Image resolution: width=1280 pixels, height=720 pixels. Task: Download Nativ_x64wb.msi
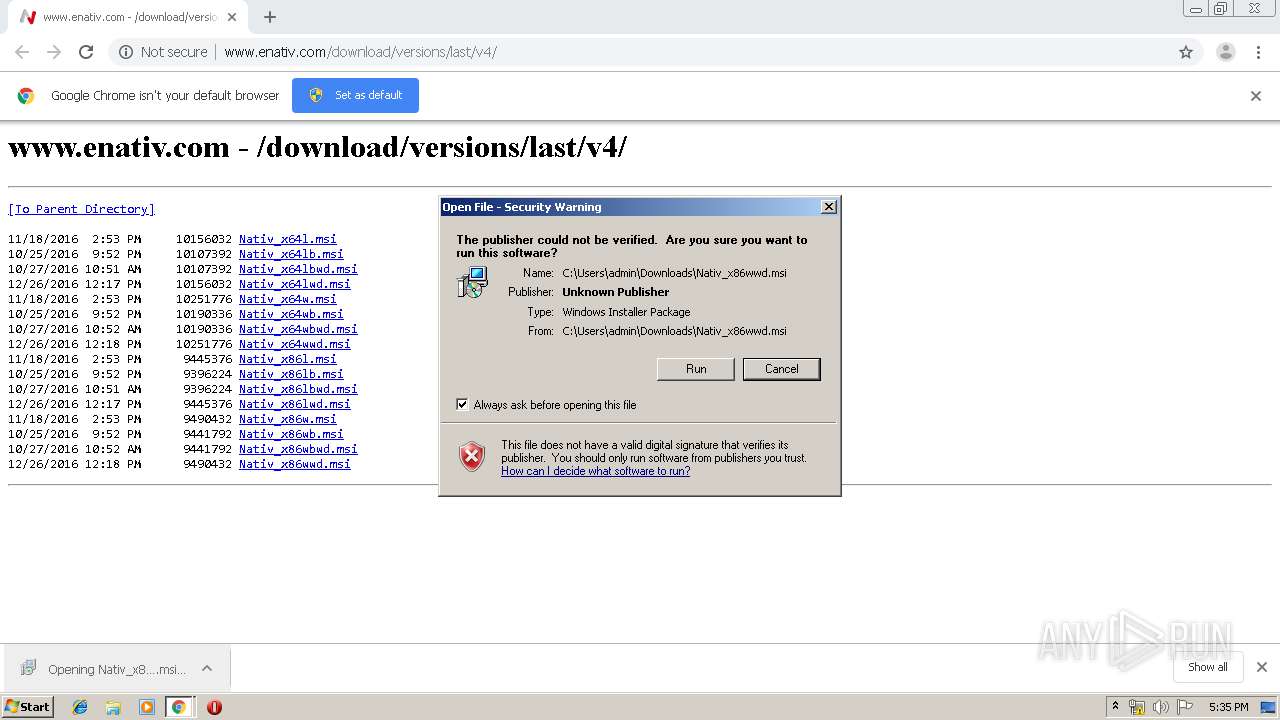(291, 314)
